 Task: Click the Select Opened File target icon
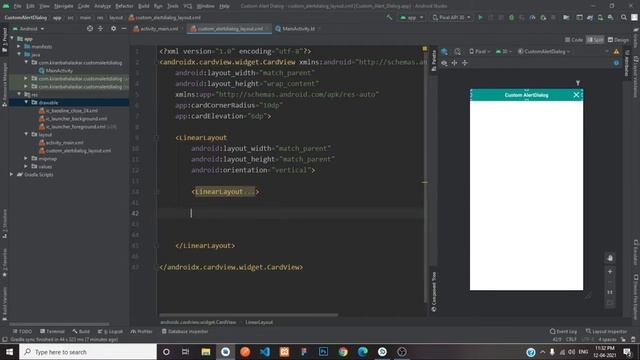pos(90,29)
